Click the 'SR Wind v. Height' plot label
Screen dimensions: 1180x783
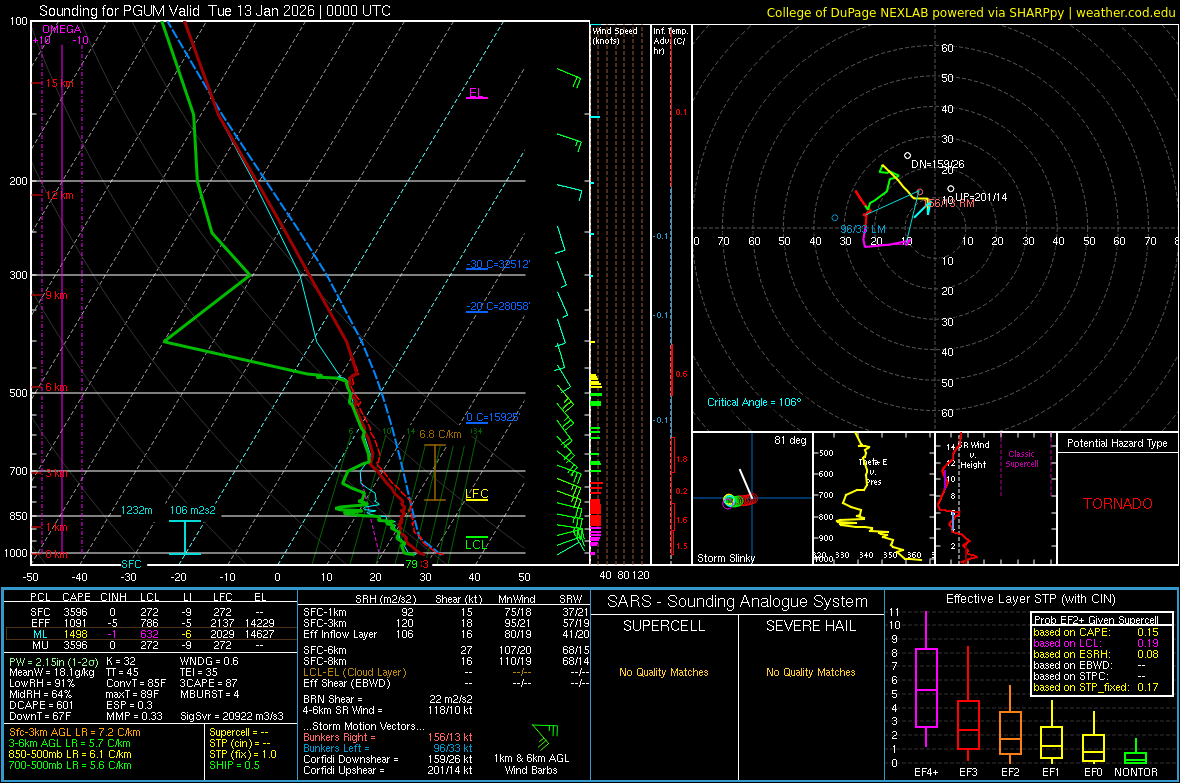(973, 455)
